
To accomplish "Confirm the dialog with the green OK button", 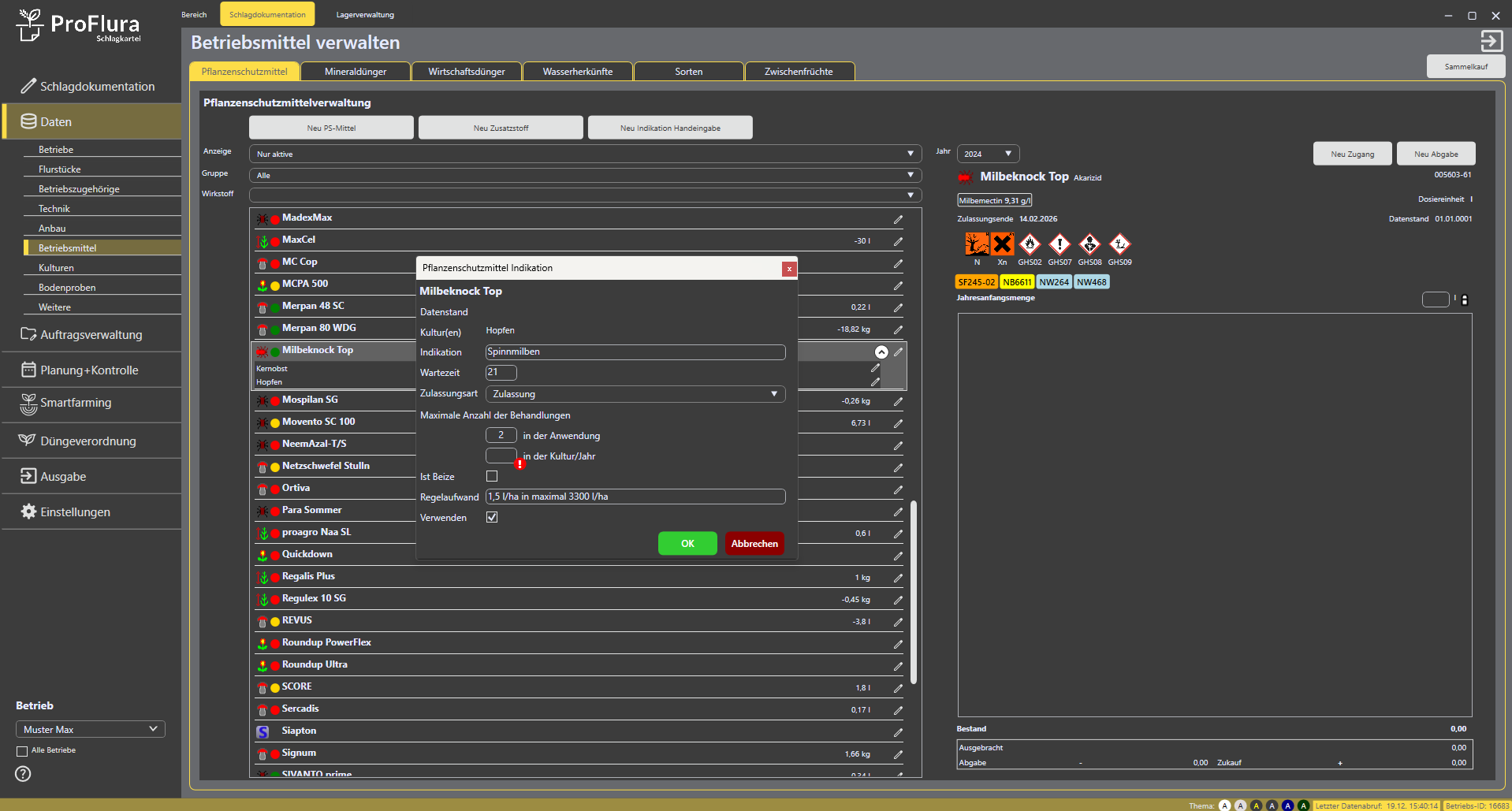I will [687, 544].
